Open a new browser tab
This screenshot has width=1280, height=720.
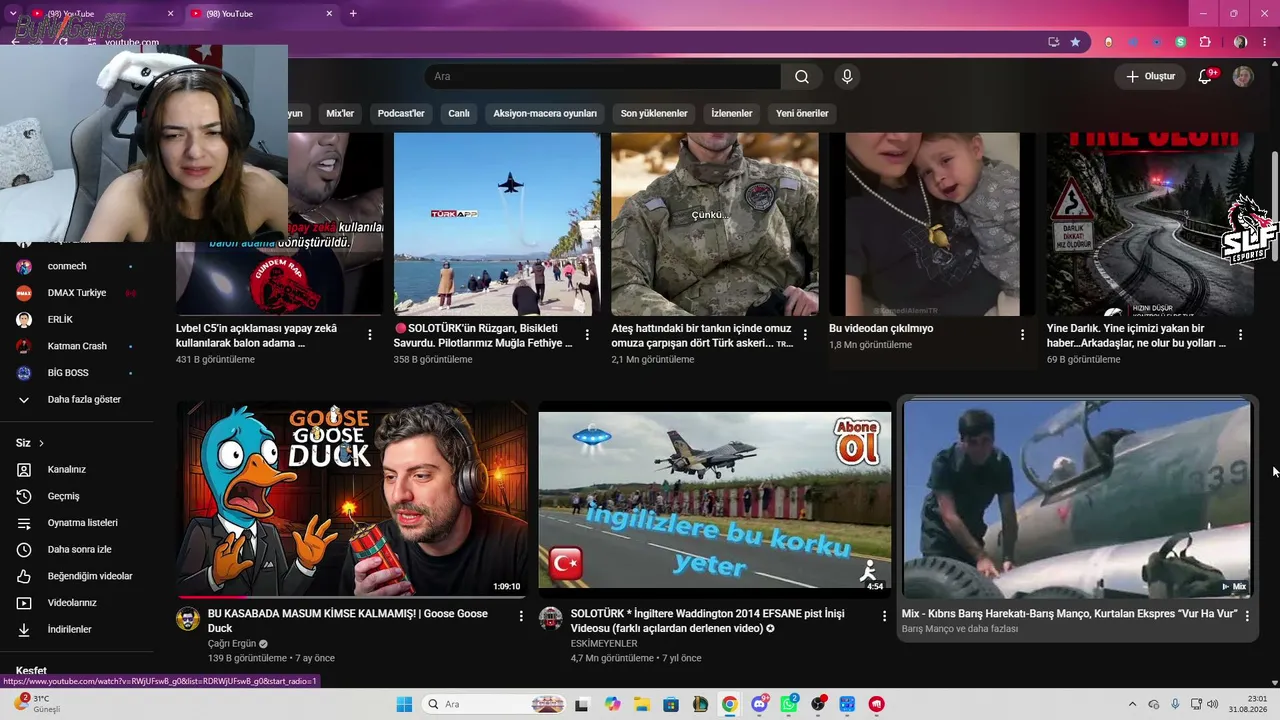pyautogui.click(x=353, y=13)
